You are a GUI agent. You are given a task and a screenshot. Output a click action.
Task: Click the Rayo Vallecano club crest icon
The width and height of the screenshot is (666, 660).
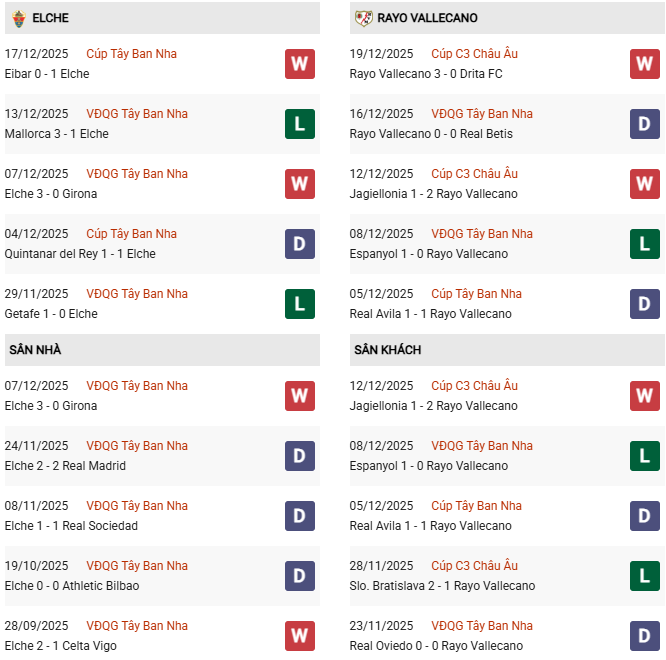363,18
